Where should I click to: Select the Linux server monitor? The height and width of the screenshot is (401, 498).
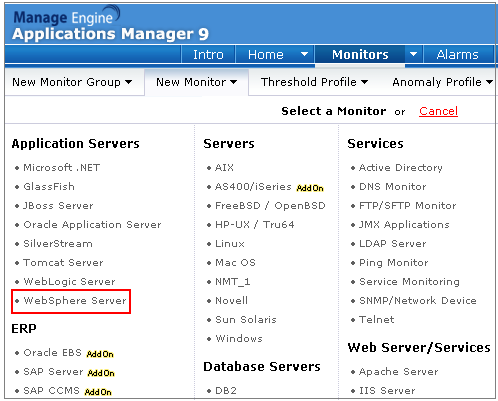tap(230, 244)
